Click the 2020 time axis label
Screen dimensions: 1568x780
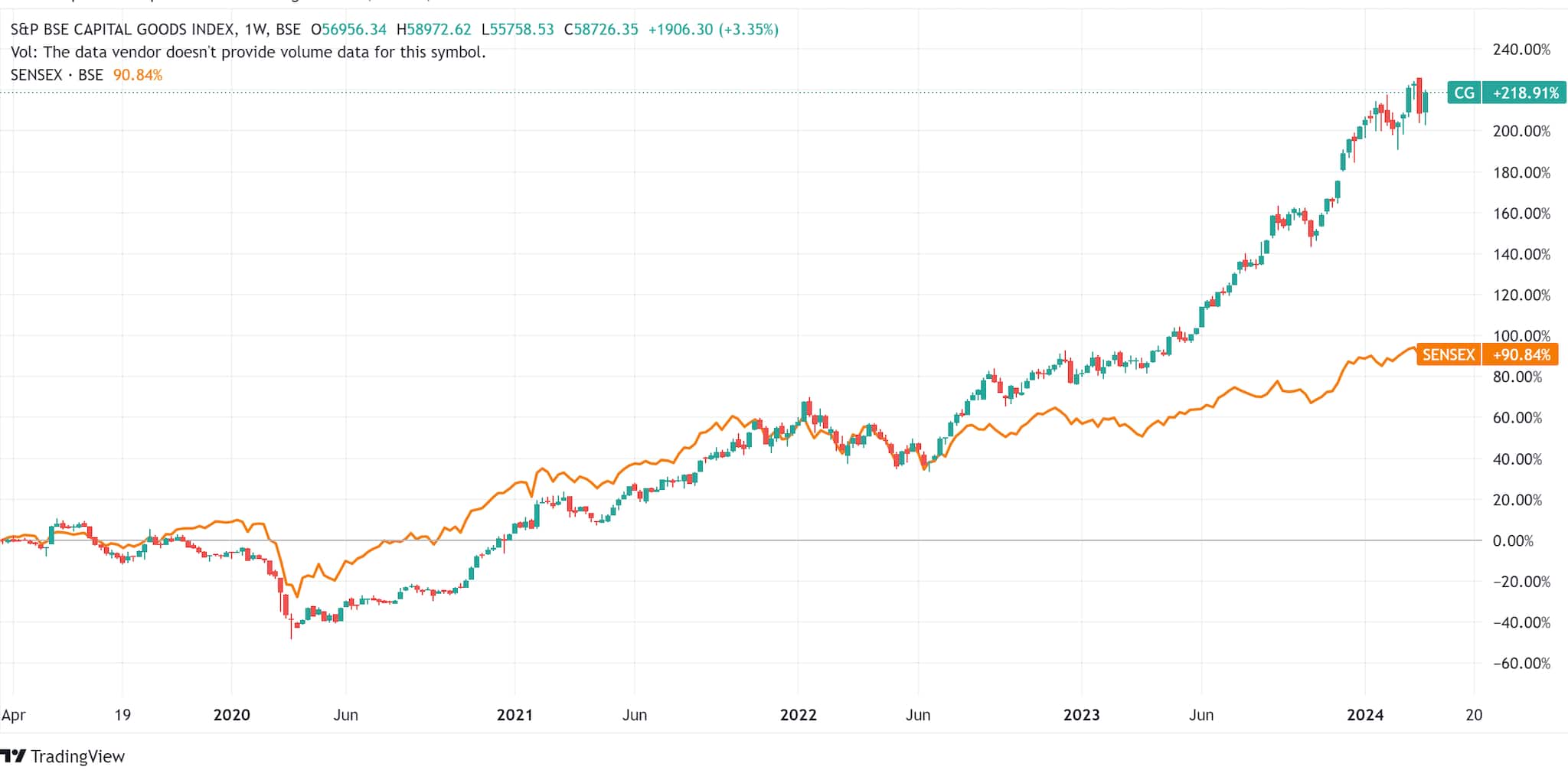(231, 715)
